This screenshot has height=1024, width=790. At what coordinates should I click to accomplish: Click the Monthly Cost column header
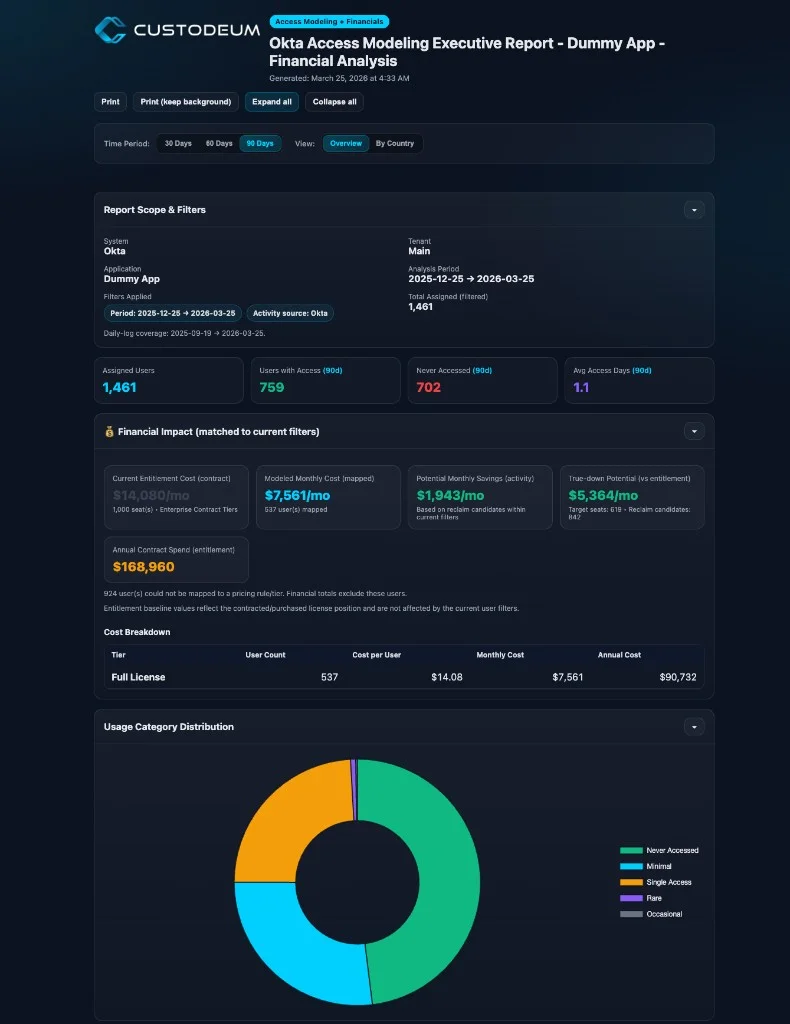tap(500, 655)
